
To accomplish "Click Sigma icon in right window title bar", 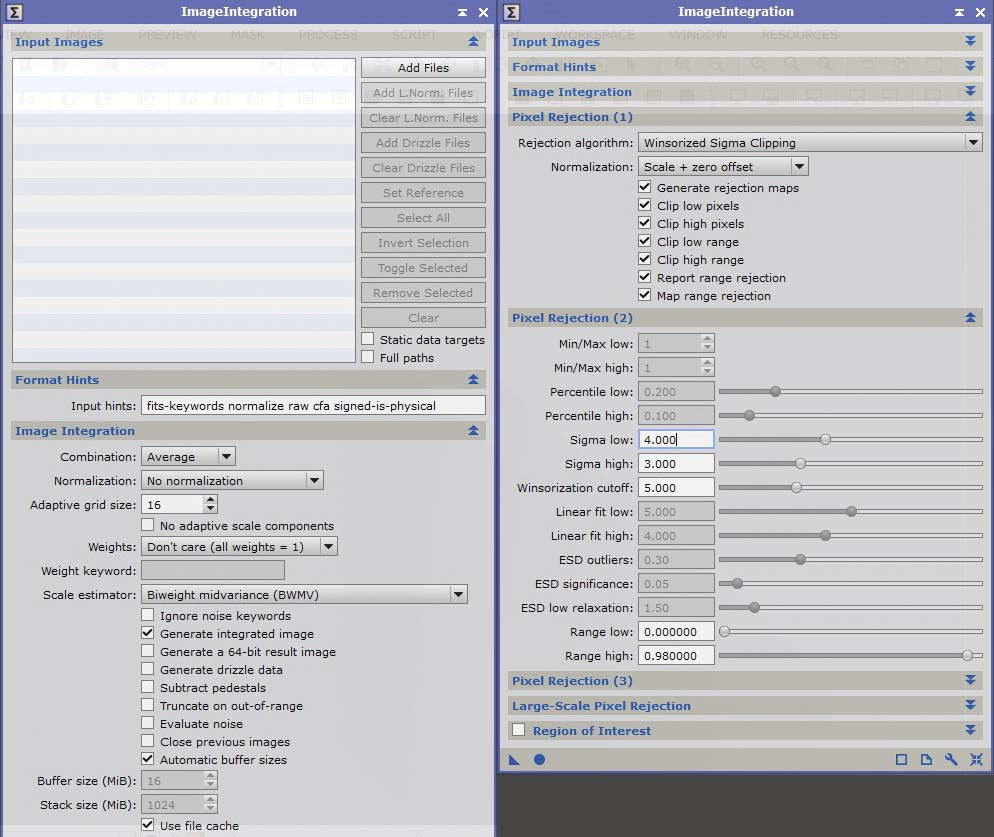I will tap(511, 12).
